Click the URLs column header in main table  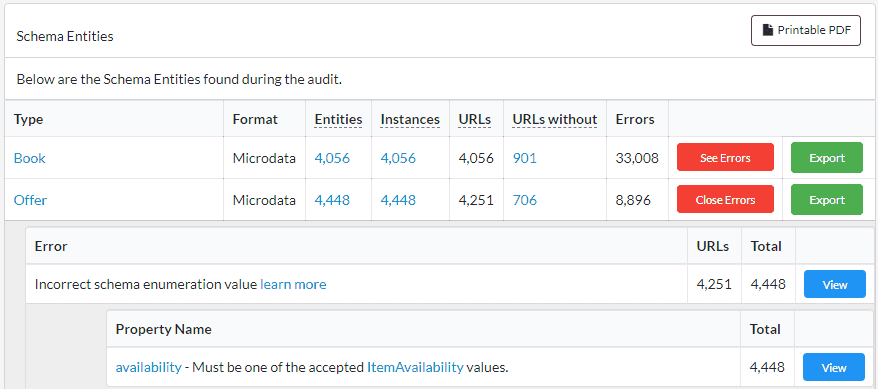(475, 119)
